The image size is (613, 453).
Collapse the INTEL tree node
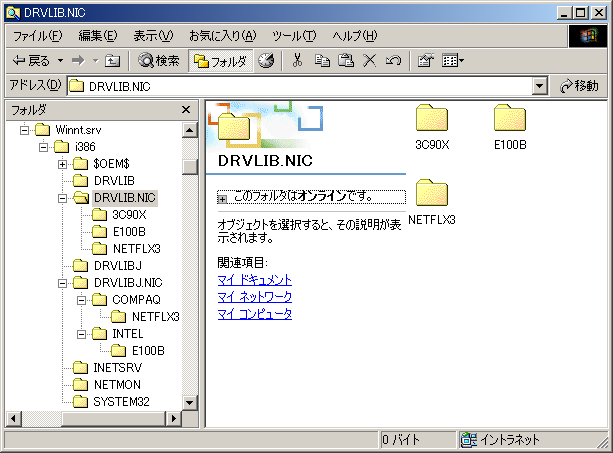pos(81,334)
